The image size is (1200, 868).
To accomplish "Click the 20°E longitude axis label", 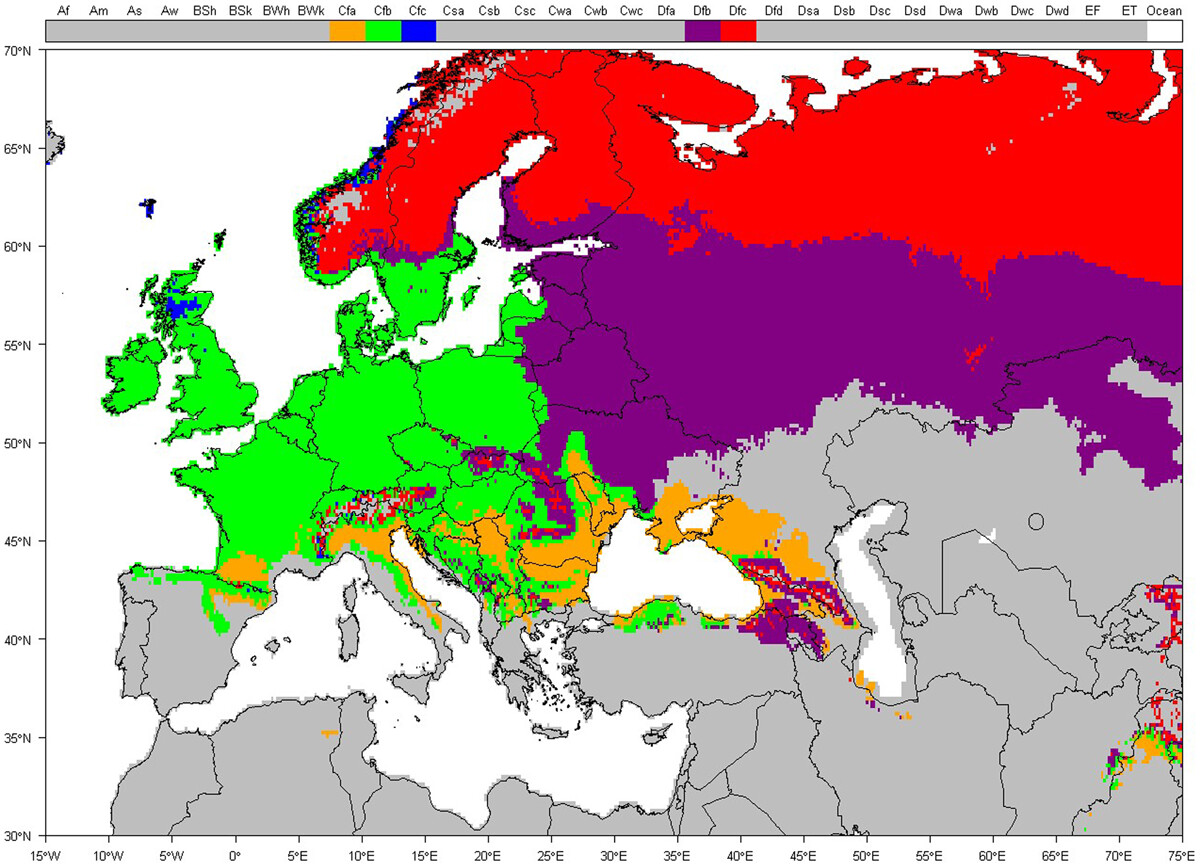I will tap(487, 855).
